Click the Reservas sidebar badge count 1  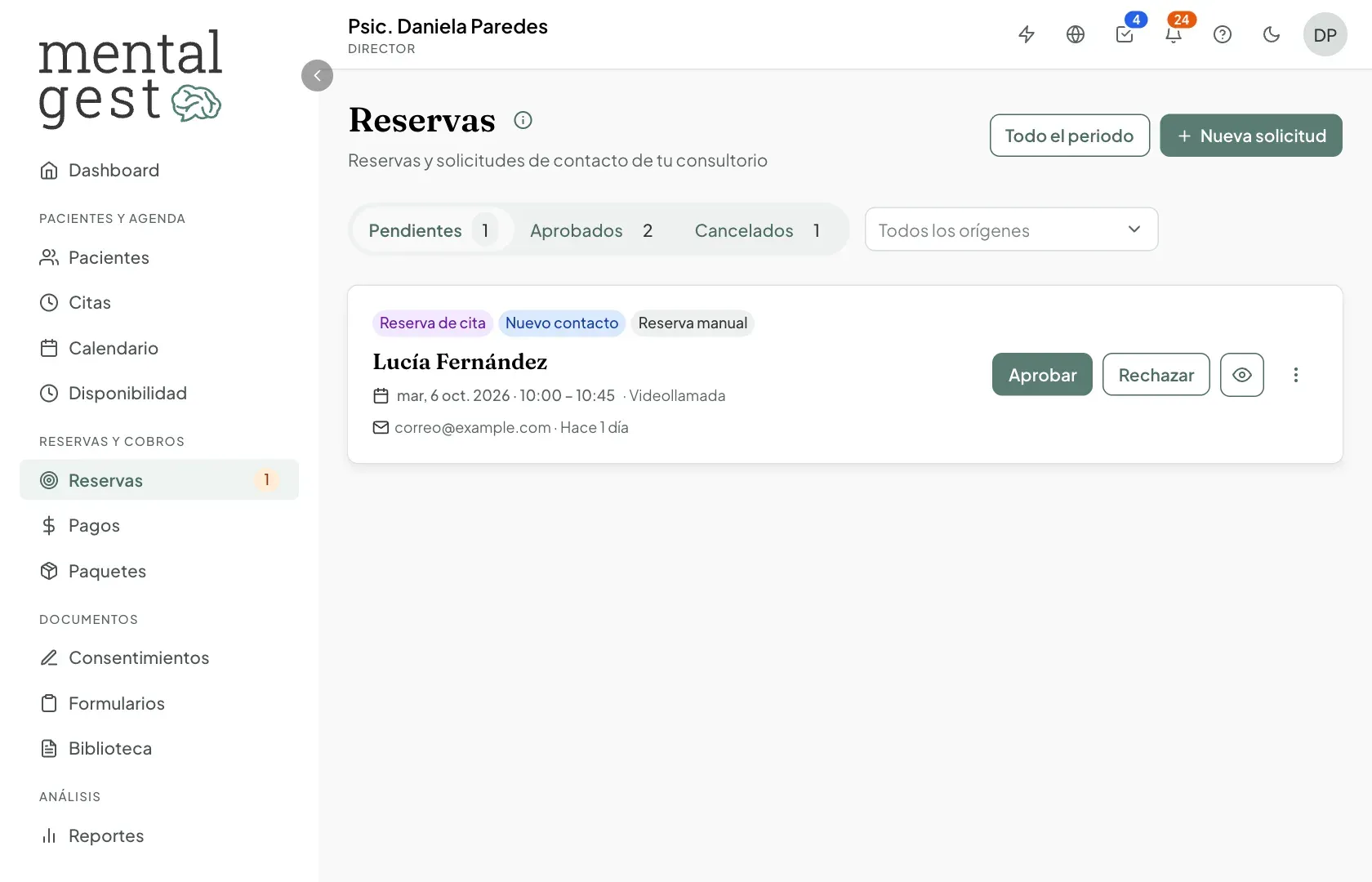(266, 480)
